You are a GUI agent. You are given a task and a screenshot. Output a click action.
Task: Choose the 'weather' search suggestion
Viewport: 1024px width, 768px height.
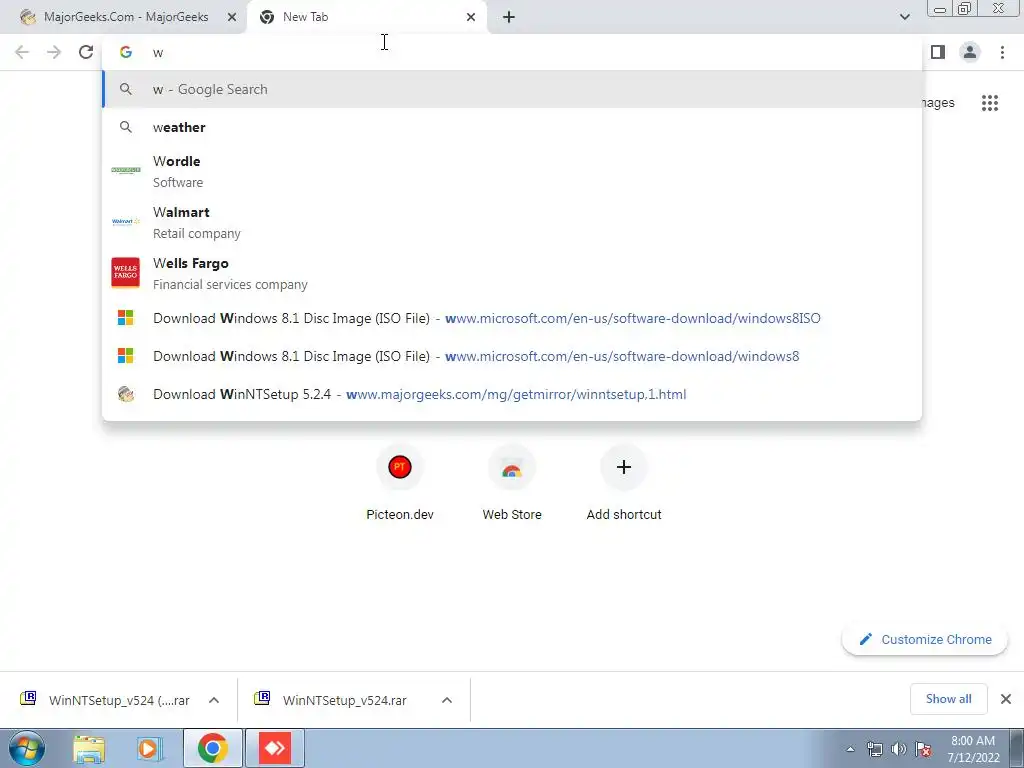[x=512, y=127]
